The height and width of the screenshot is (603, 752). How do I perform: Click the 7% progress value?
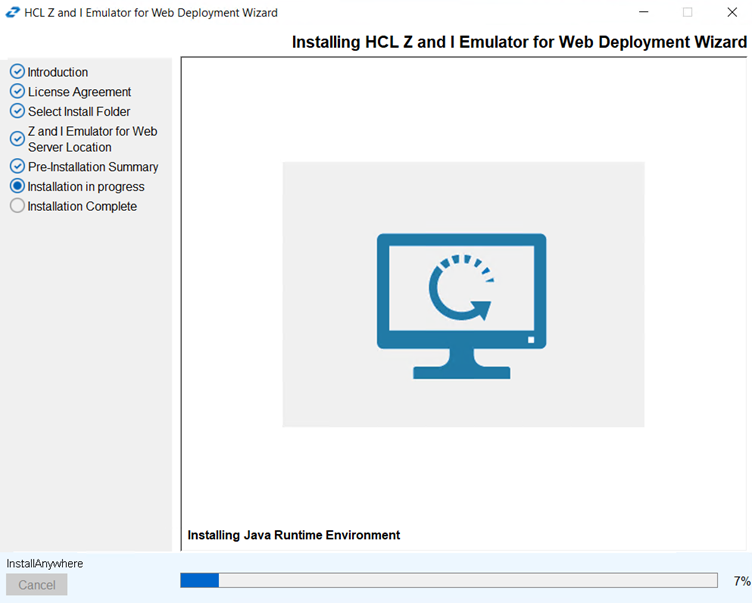[741, 581]
